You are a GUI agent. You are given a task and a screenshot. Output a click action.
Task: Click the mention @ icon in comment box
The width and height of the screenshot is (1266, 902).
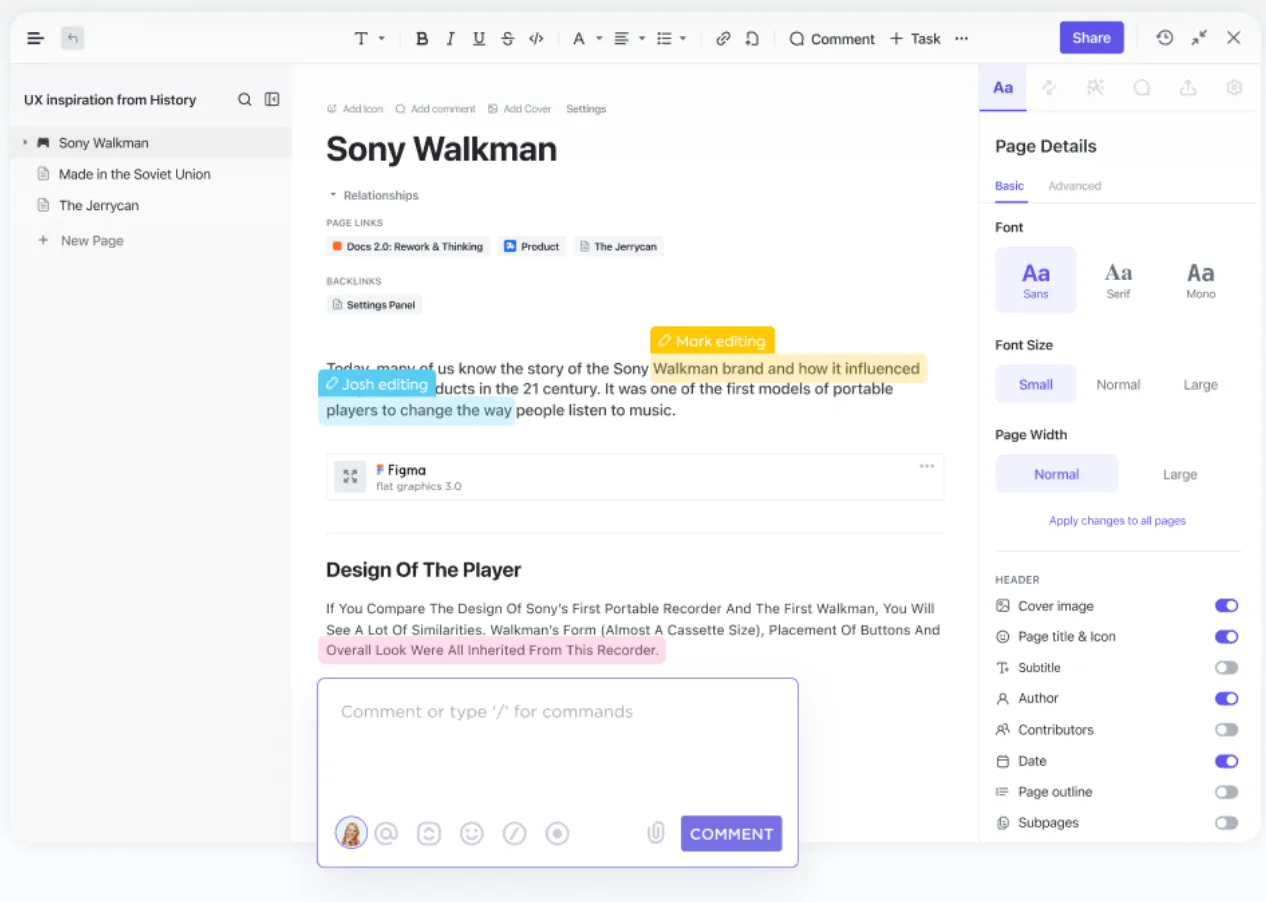point(387,833)
